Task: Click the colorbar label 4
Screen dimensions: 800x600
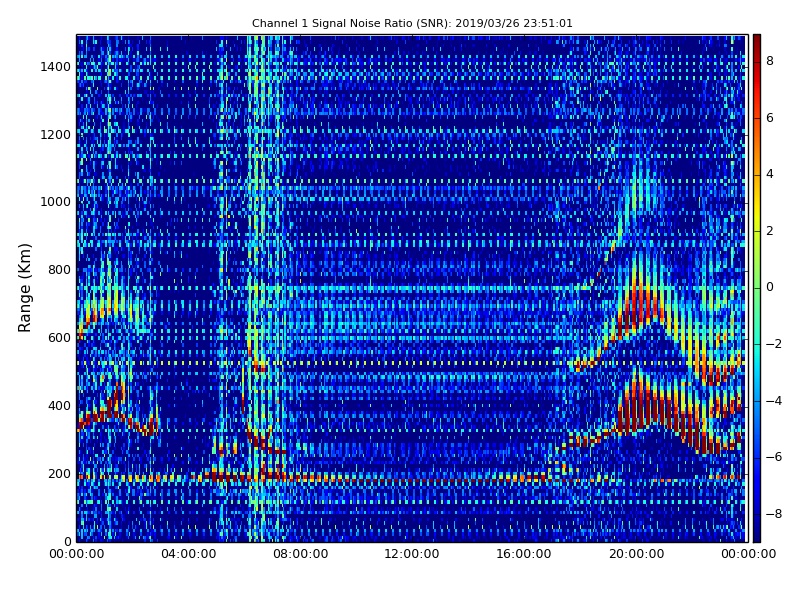Action: pyautogui.click(x=770, y=174)
